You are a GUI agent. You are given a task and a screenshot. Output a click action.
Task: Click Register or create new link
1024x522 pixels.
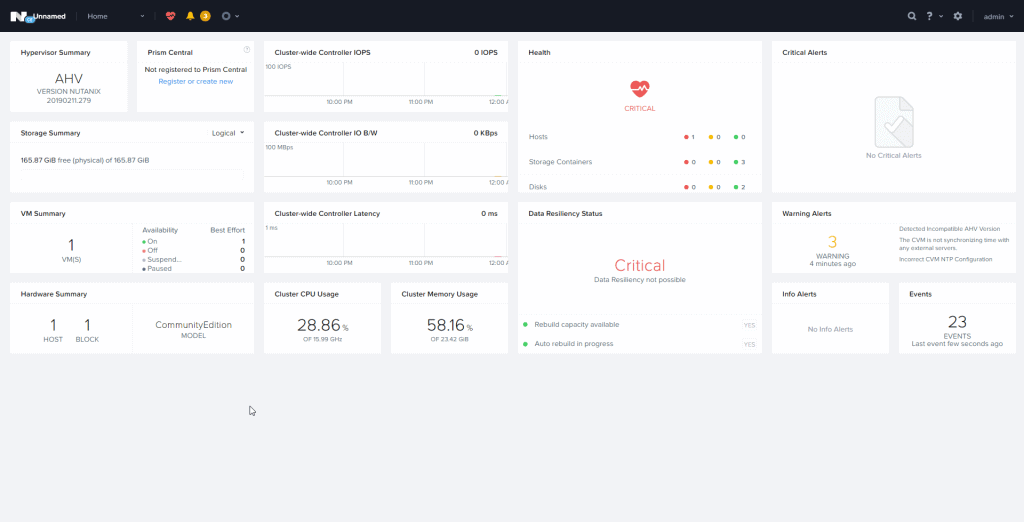click(195, 82)
